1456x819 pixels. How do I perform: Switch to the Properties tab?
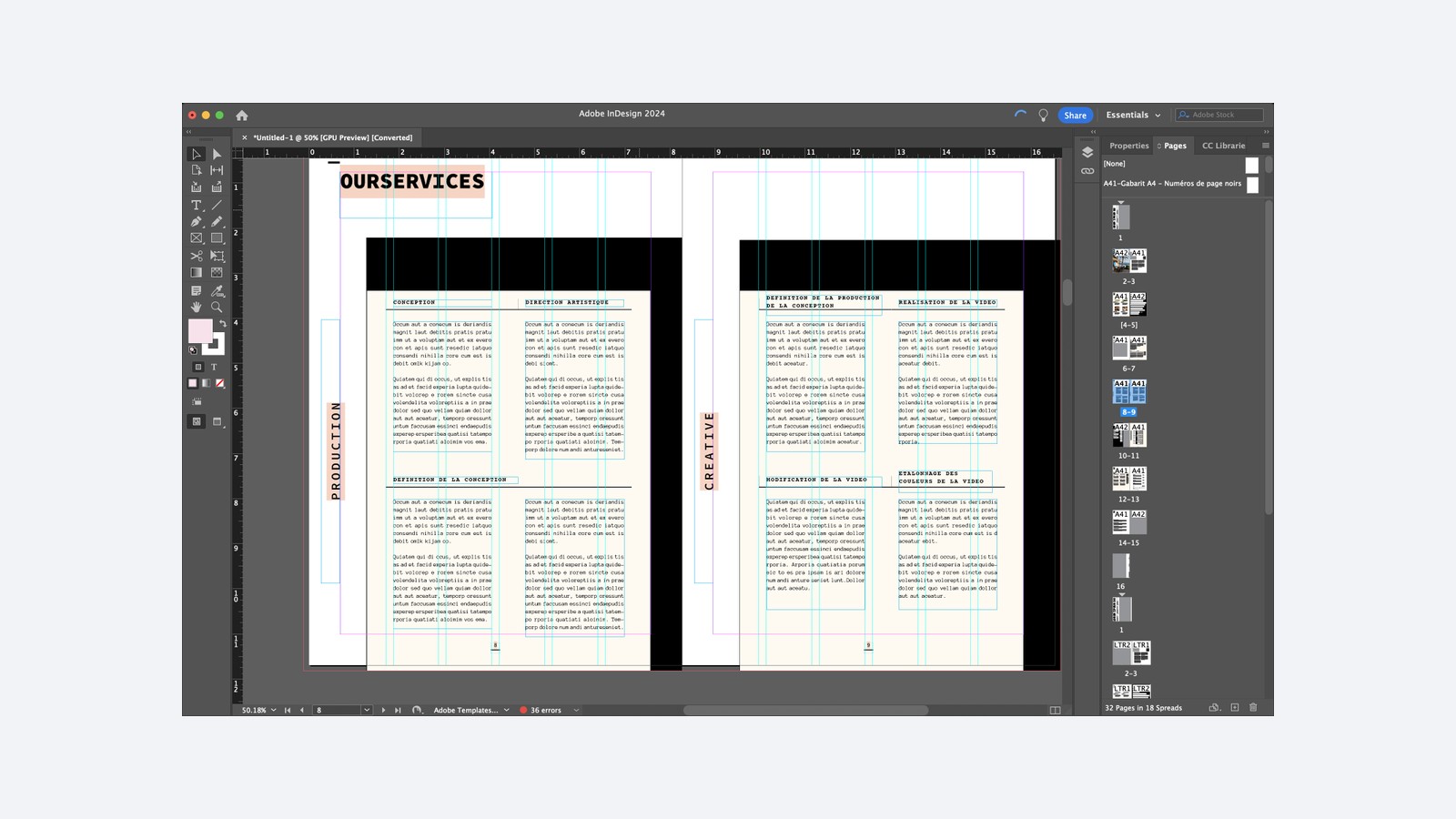coord(1128,146)
